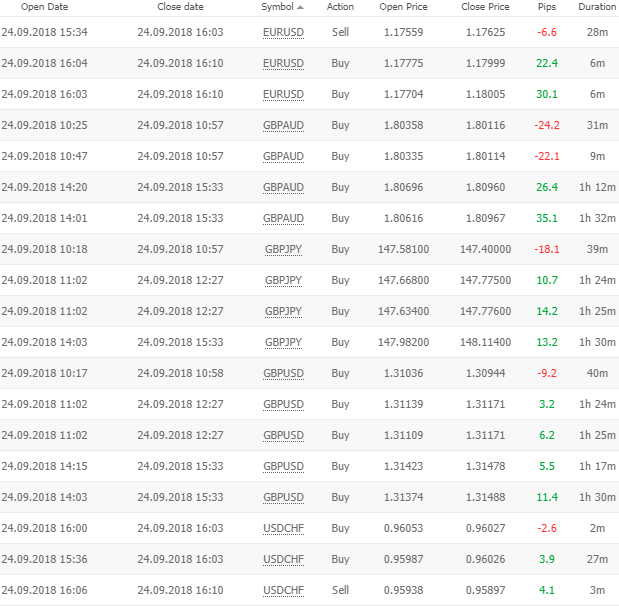Click open price 1.17775

coord(403,63)
